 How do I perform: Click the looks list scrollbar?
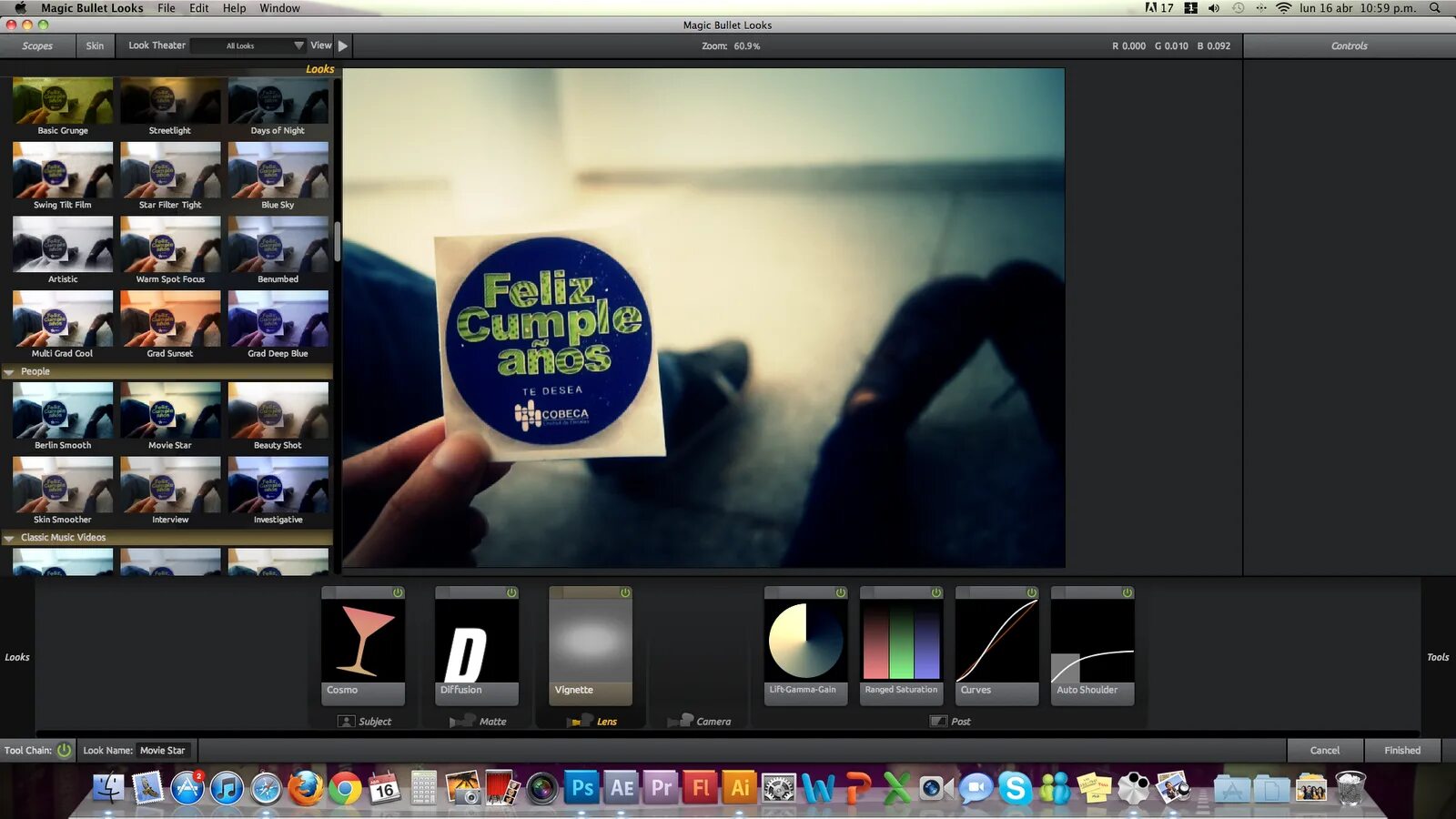[x=337, y=241]
